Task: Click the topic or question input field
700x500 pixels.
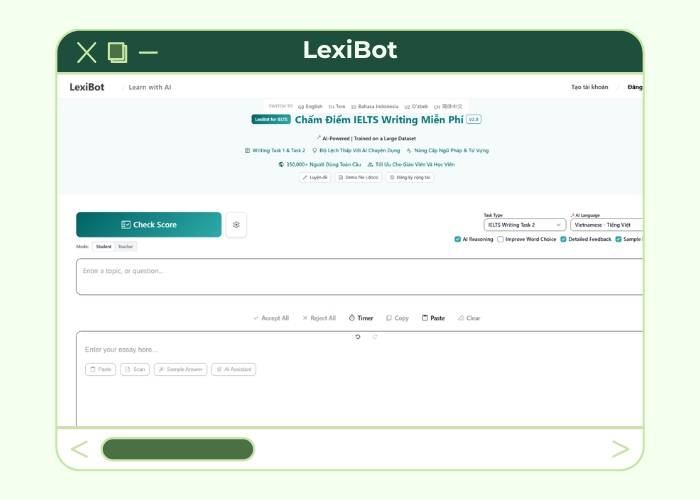Action: pyautogui.click(x=359, y=276)
